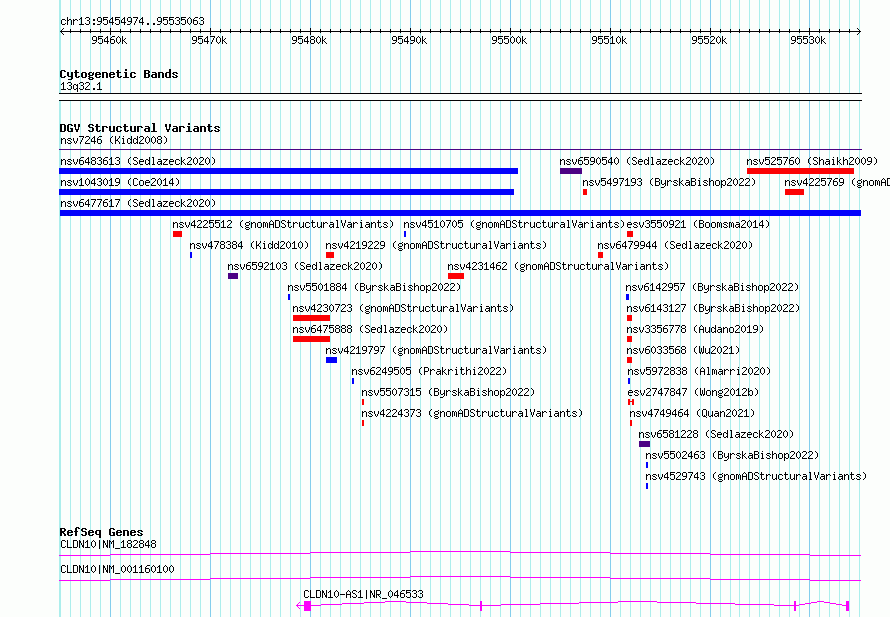Select the red nsv525760 (Shaikh2009) bar
This screenshot has height=617, width=890.
[800, 171]
